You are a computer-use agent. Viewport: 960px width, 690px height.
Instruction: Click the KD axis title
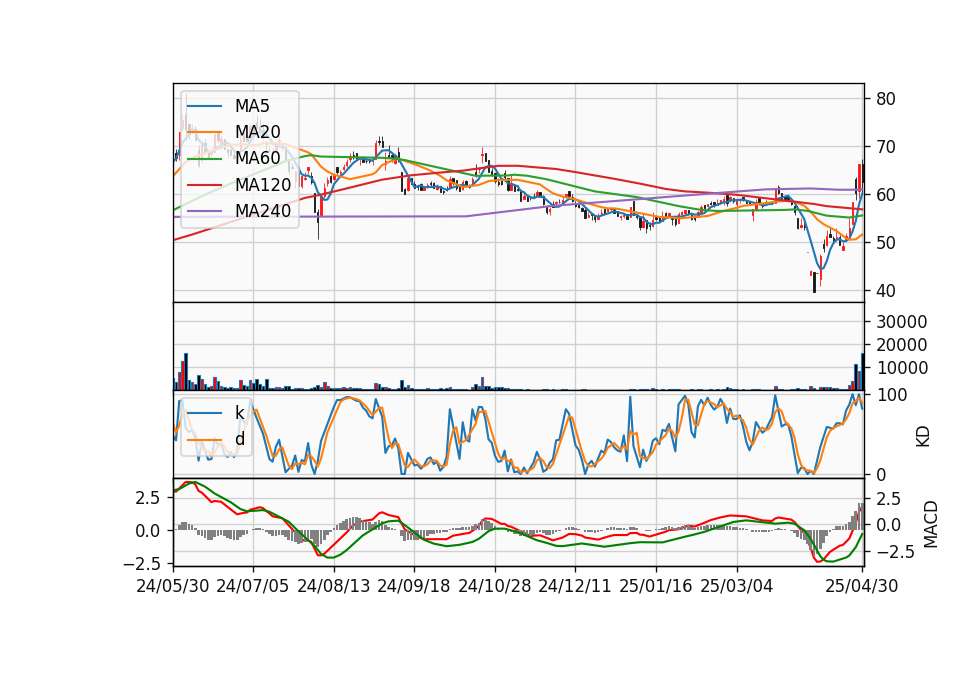point(923,437)
